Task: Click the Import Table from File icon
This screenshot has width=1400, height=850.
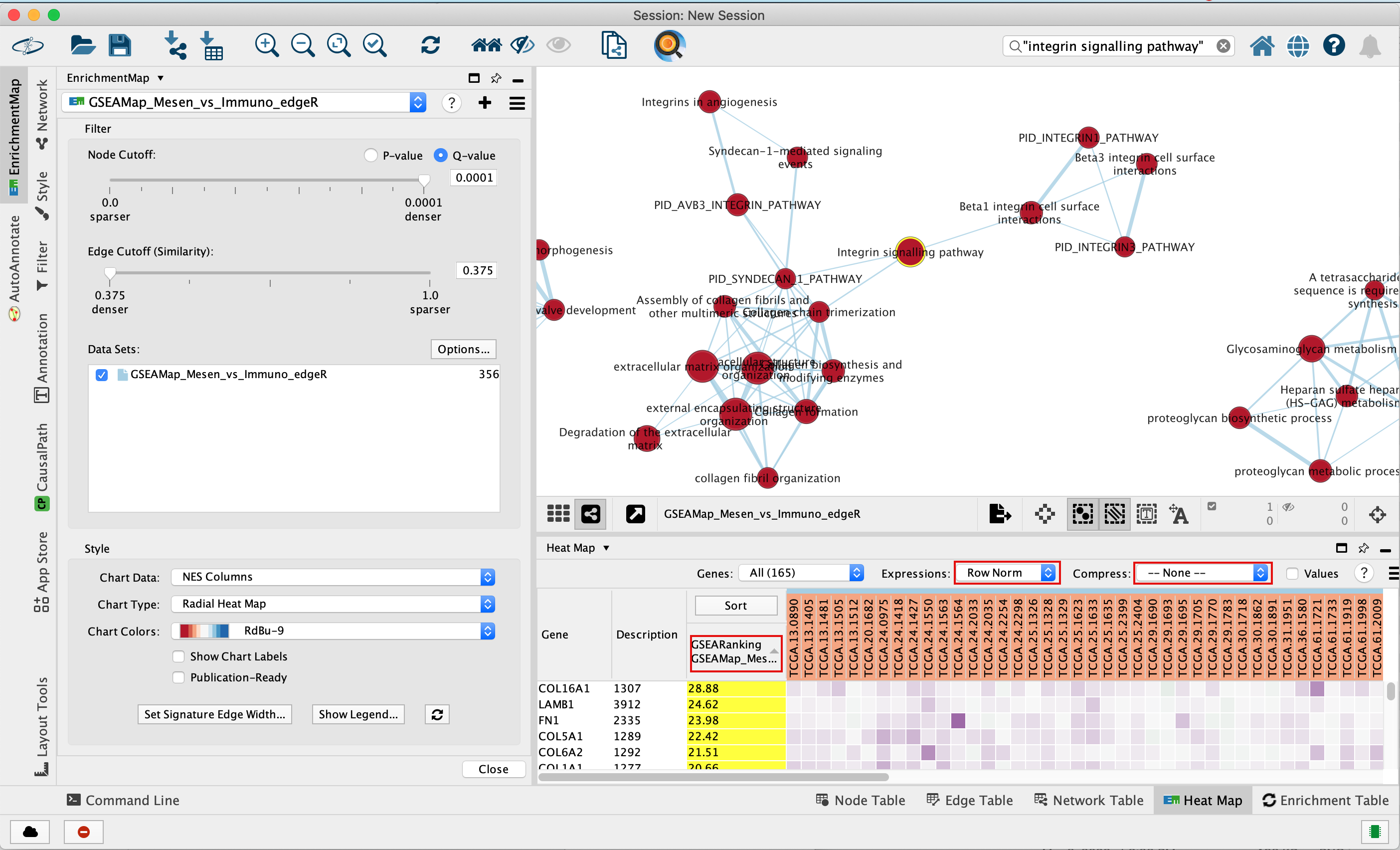Action: tap(211, 45)
